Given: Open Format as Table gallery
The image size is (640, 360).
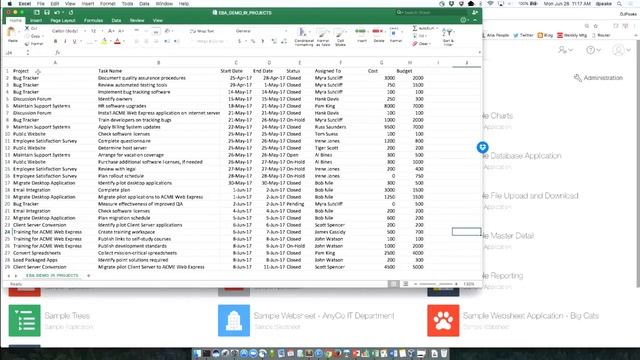Looking at the screenshot, I should (x=323, y=36).
